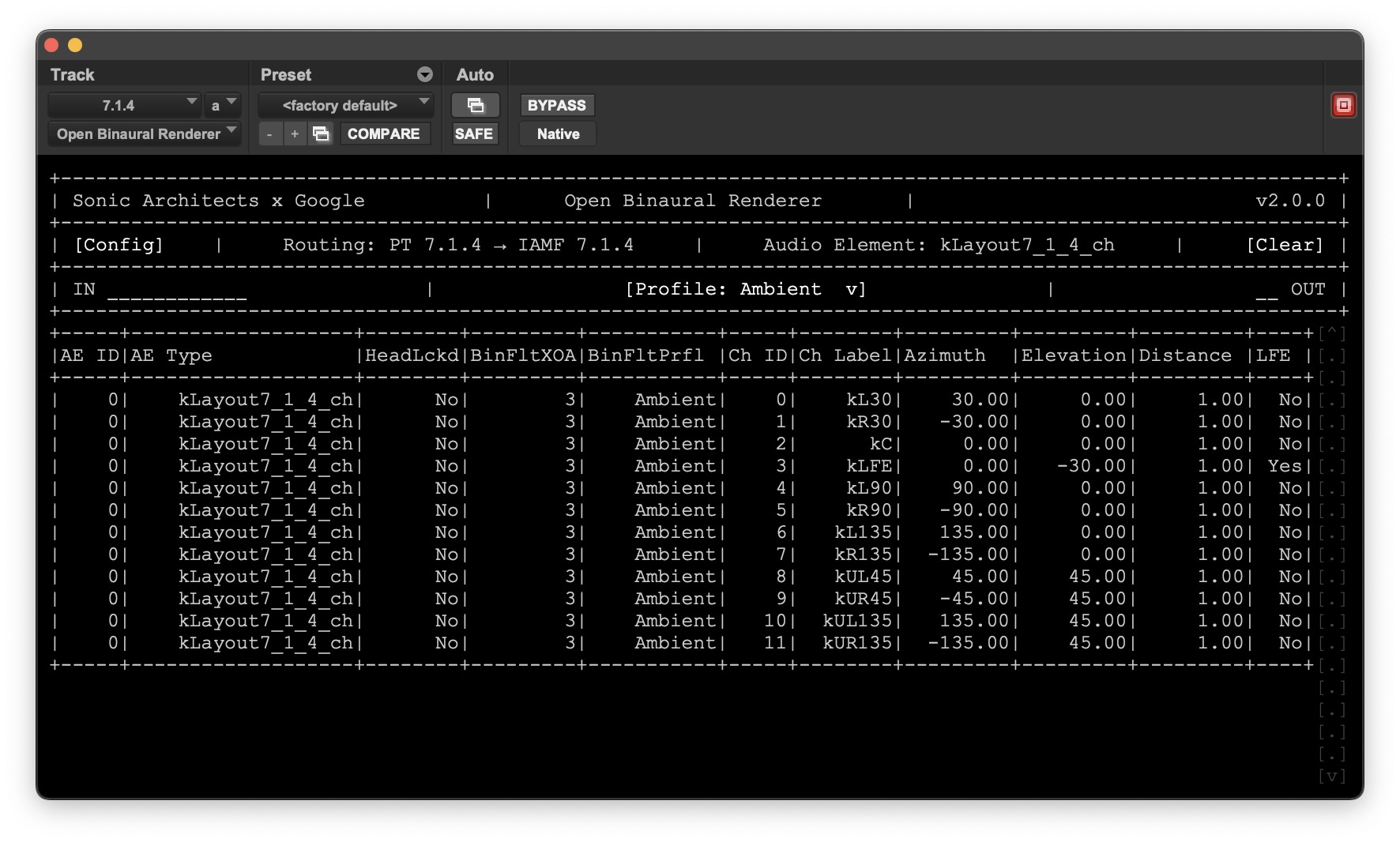Click the BinFltXOA column header

(x=523, y=355)
